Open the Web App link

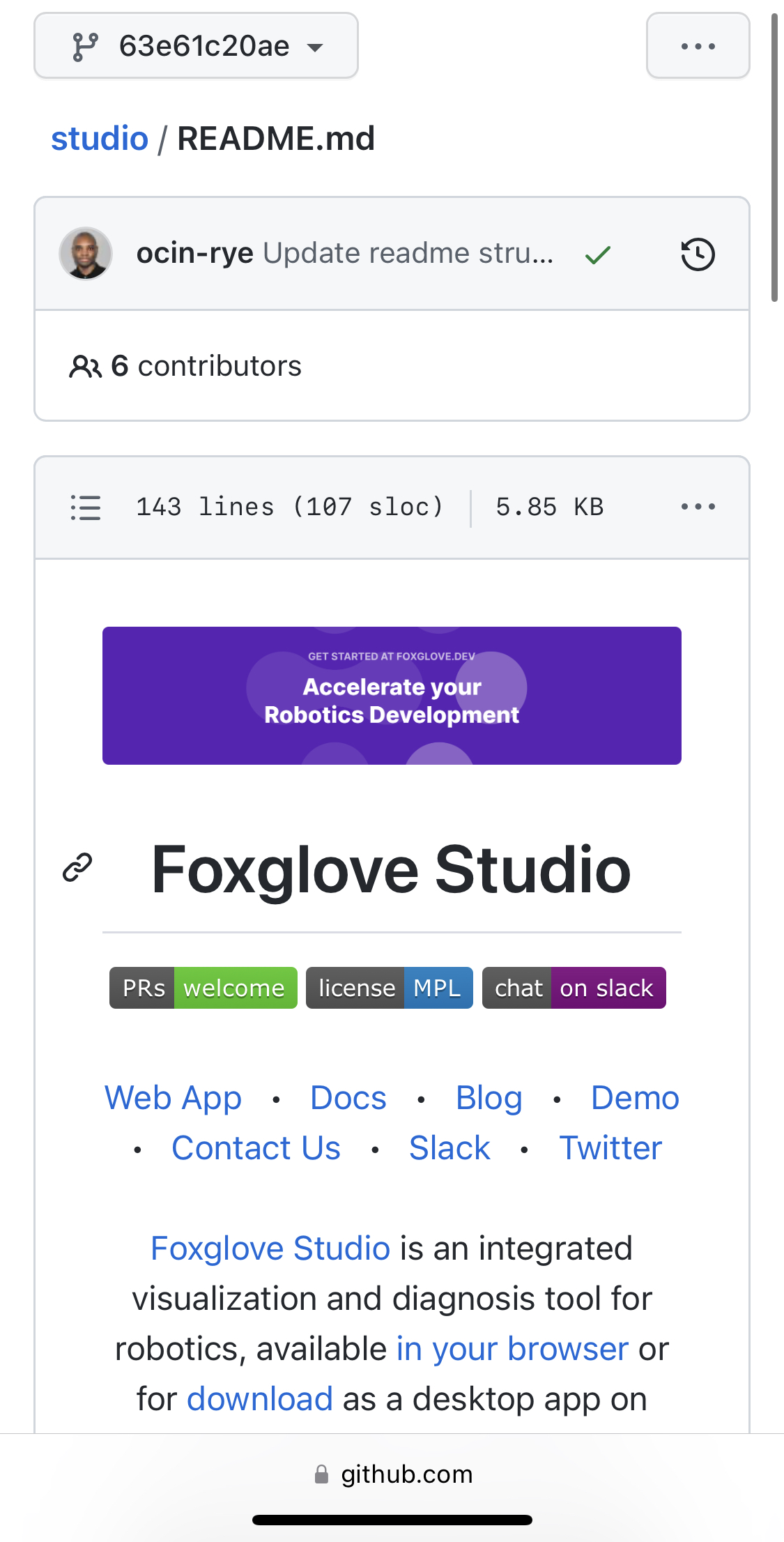click(x=173, y=1098)
